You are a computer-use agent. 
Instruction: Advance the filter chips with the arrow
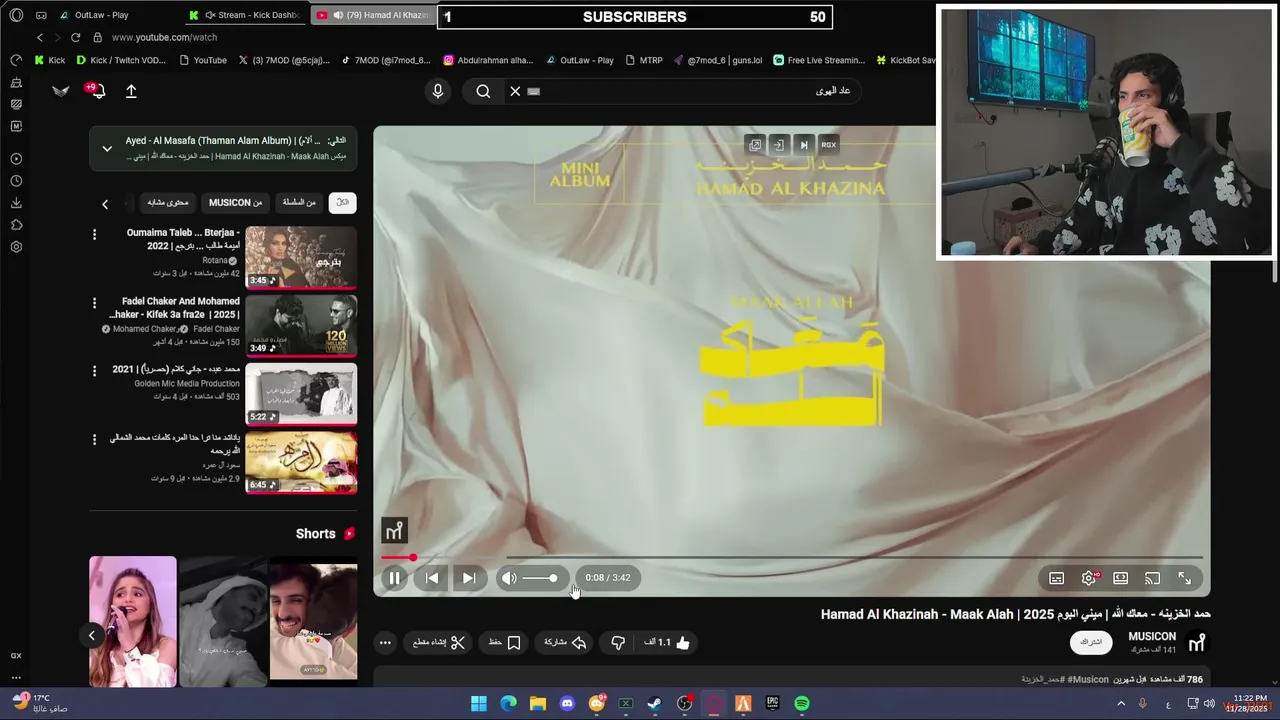(105, 204)
